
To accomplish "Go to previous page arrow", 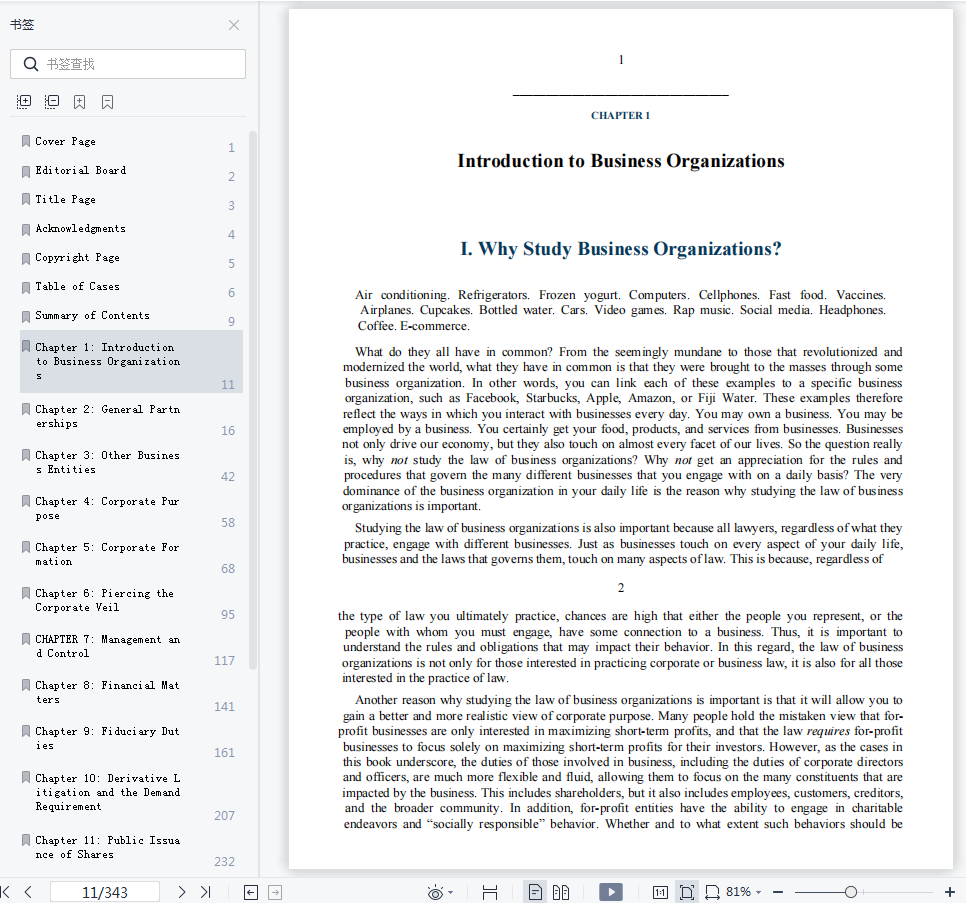I will tap(28, 892).
